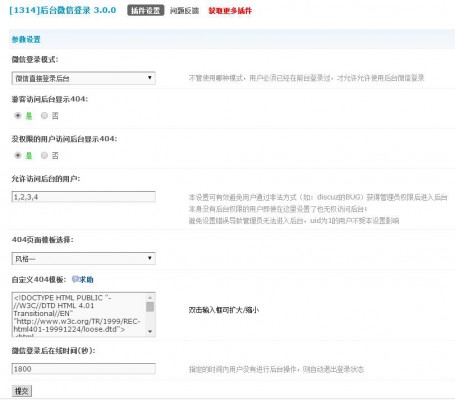Select 否 for 游客访问后台显示404
The width and height of the screenshot is (455, 400).
pyautogui.click(x=44, y=116)
